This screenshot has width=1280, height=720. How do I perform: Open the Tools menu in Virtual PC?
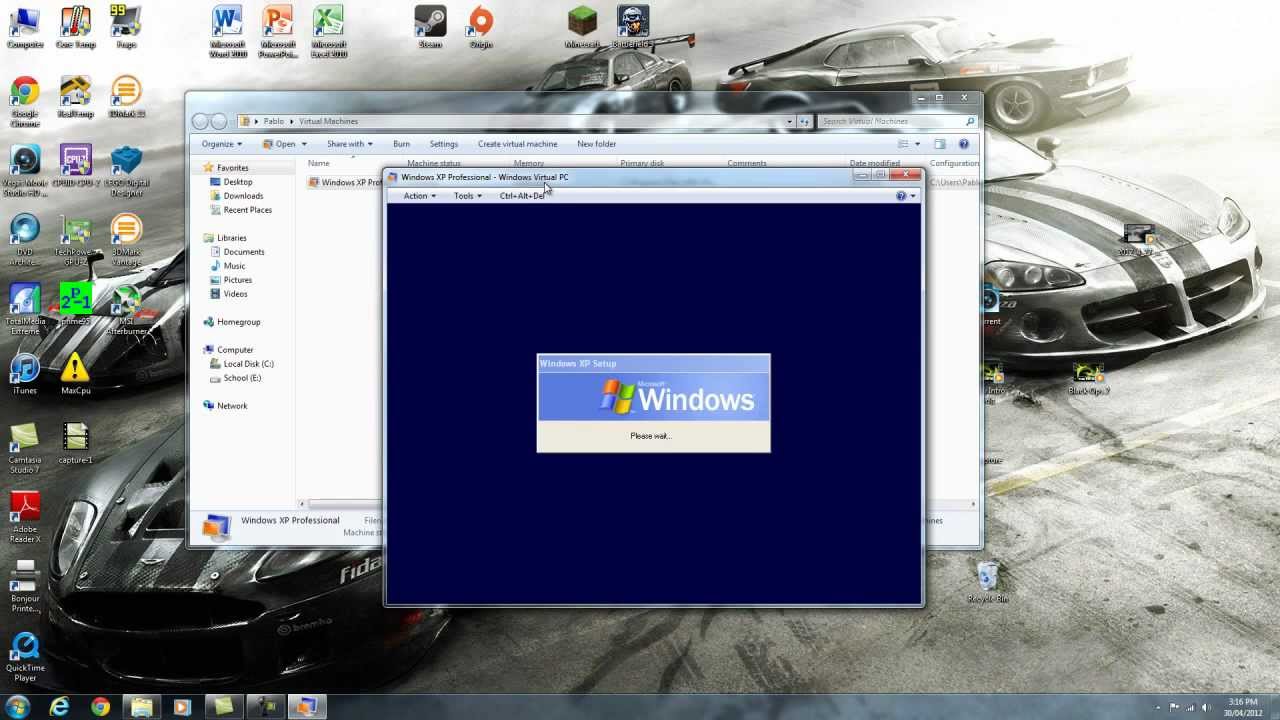pos(467,196)
